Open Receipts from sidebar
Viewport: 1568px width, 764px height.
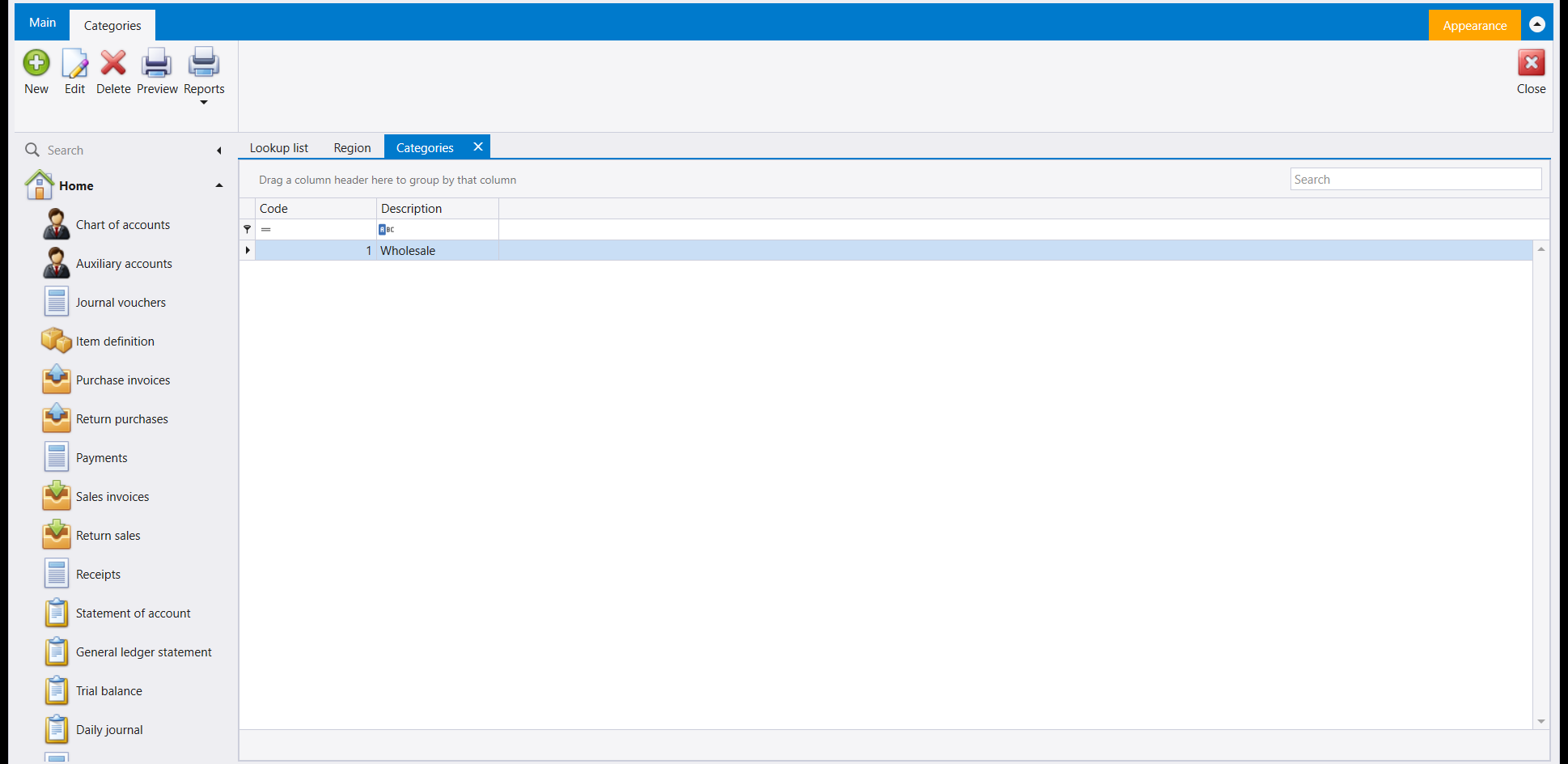pyautogui.click(x=98, y=575)
